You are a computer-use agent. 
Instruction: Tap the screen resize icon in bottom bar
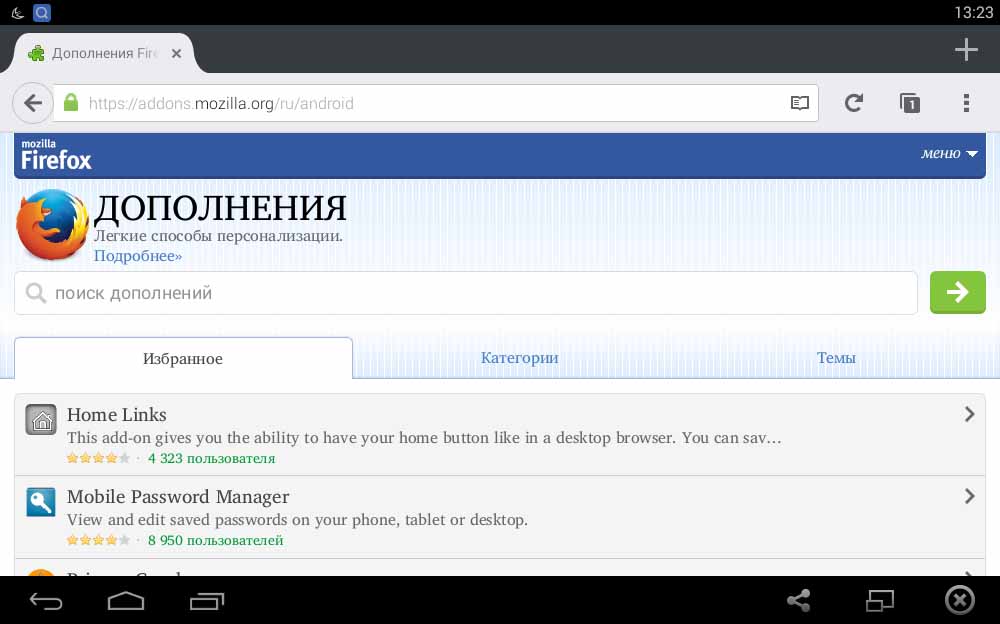[879, 600]
